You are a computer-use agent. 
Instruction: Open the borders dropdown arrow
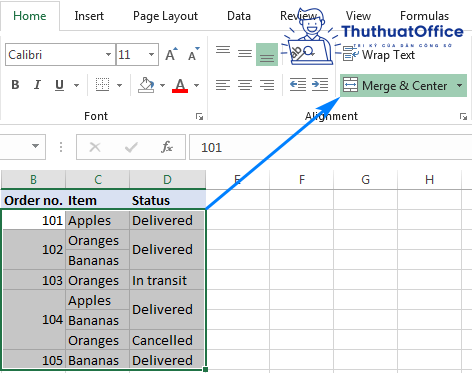point(119,85)
